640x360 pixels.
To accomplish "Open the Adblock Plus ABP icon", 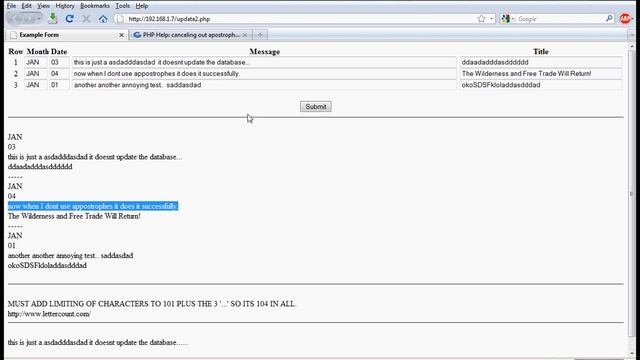I will click(x=624, y=18).
